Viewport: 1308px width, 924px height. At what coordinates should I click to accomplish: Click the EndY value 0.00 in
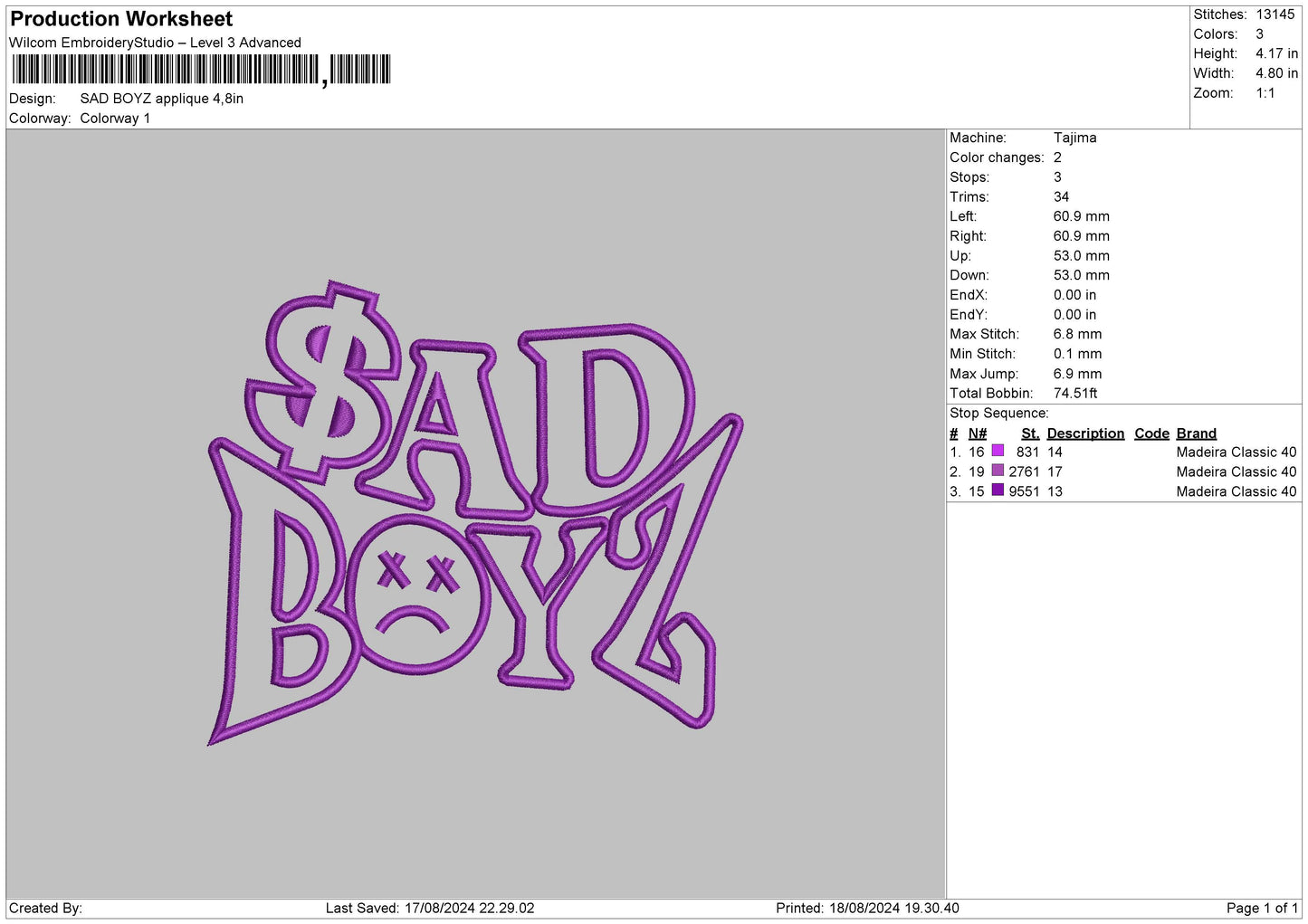pyautogui.click(x=1074, y=315)
